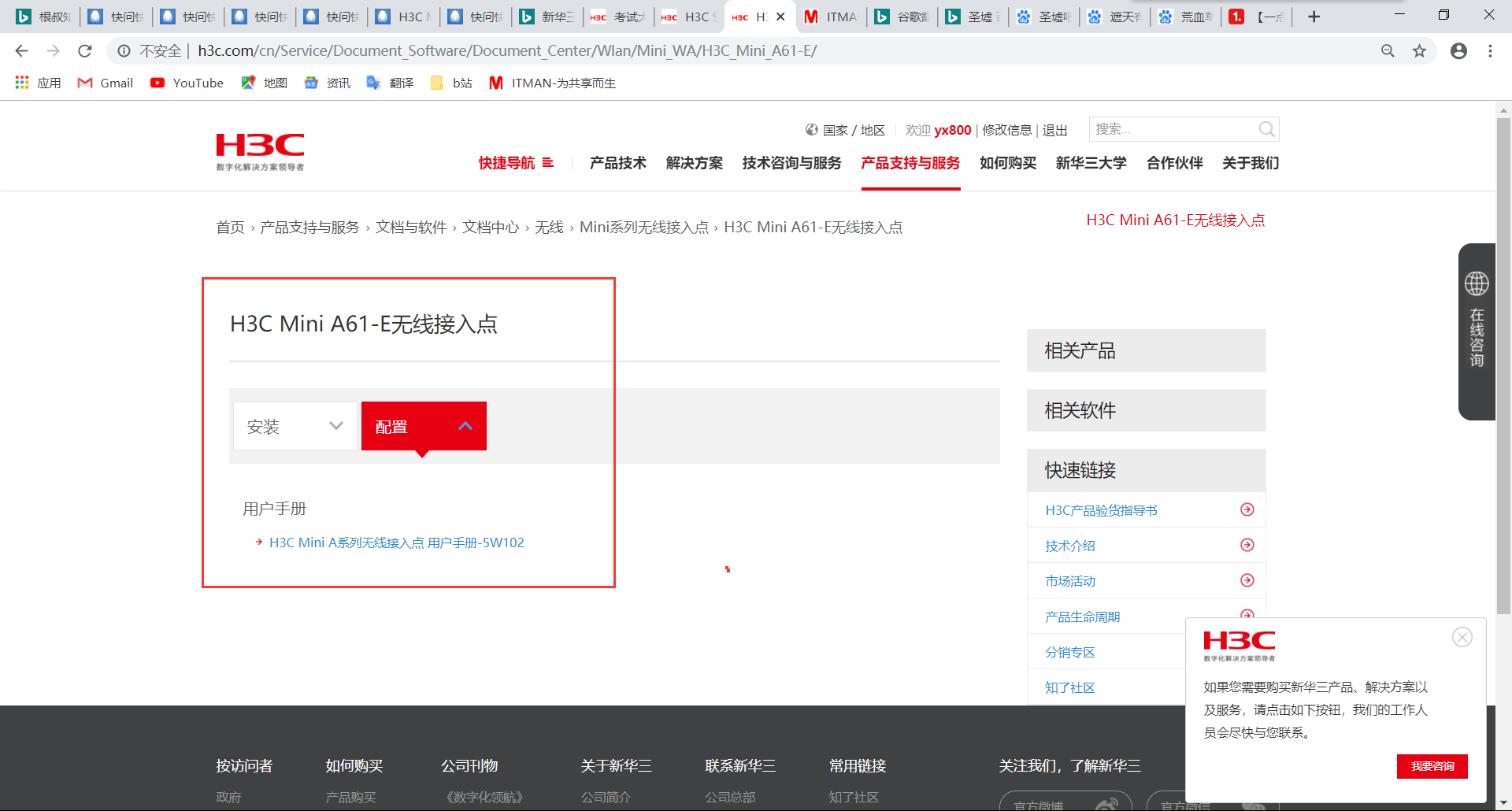This screenshot has width=1512, height=811.
Task: Open the 快捷导航 quick navigation menu
Action: pyautogui.click(x=516, y=163)
